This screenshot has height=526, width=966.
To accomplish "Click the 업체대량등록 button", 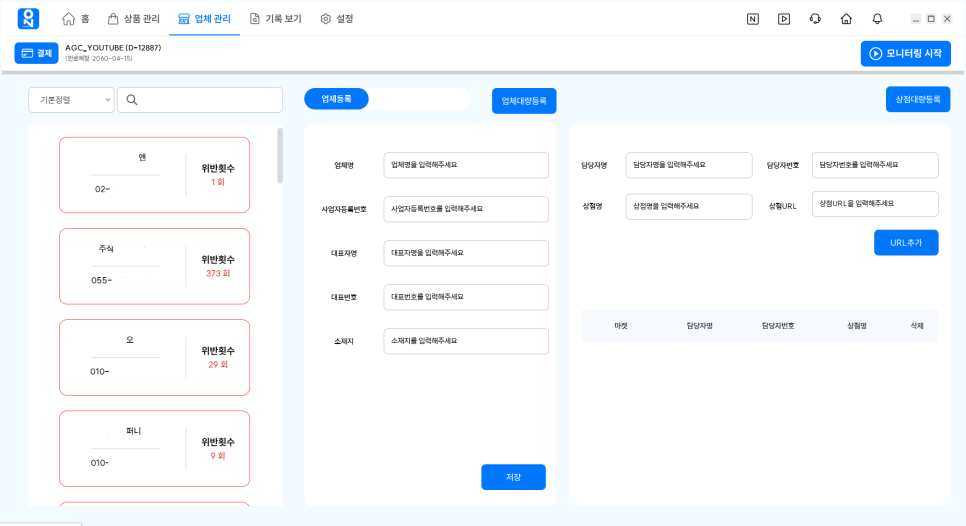I will point(524,101).
